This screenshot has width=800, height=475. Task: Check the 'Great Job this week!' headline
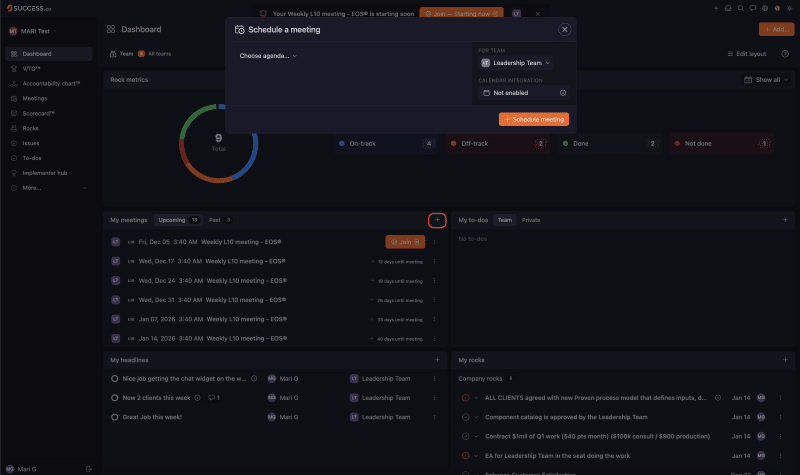(x=114, y=417)
